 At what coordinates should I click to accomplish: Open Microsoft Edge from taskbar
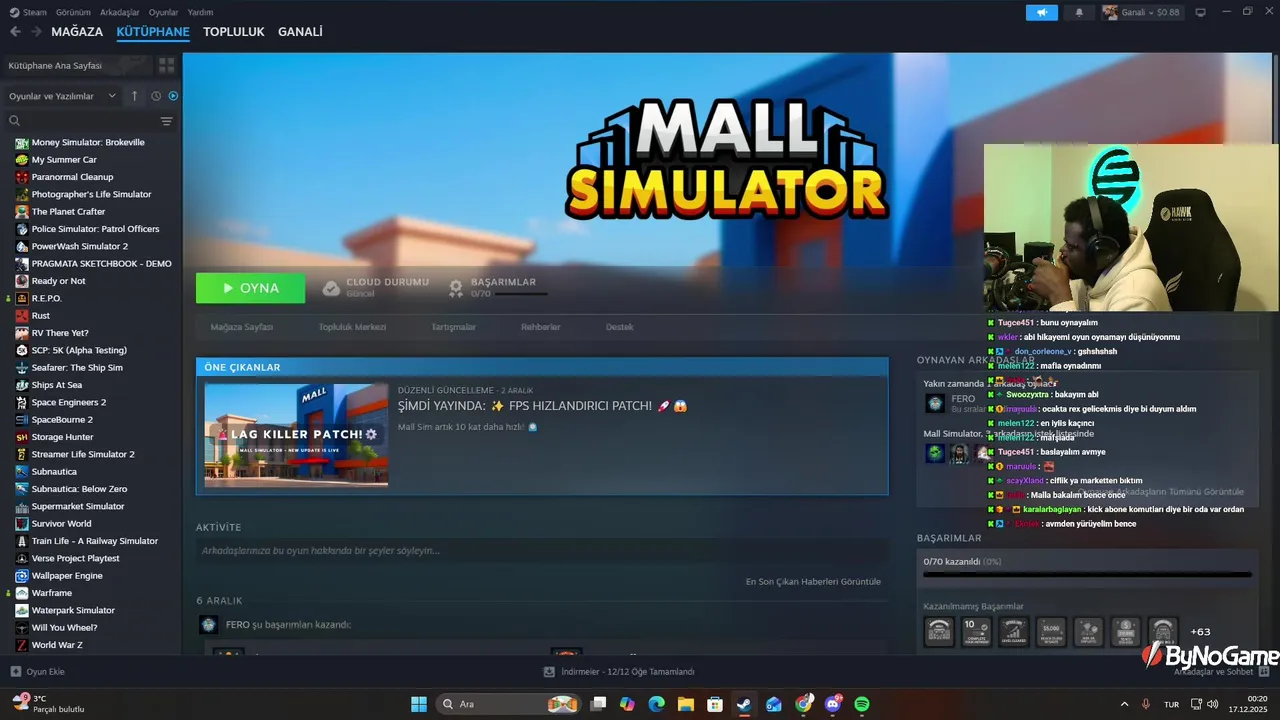pos(656,704)
